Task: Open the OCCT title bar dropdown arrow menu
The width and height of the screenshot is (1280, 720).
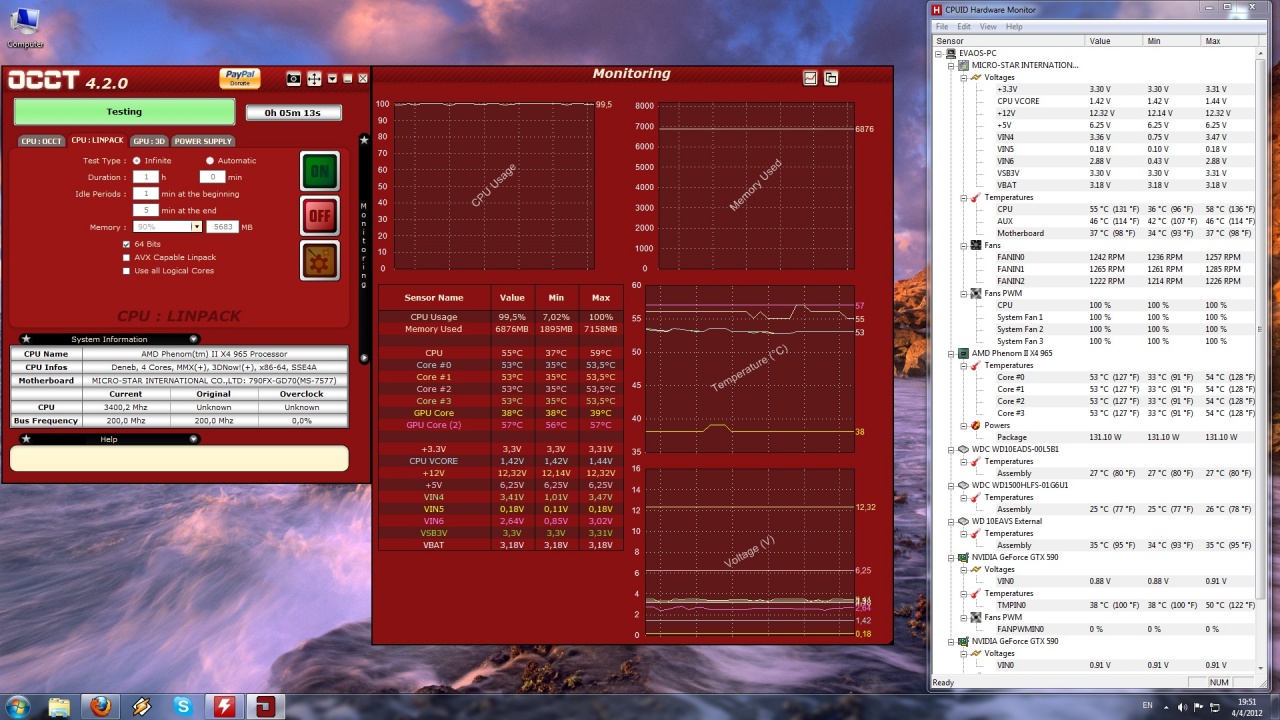Action: (x=332, y=78)
